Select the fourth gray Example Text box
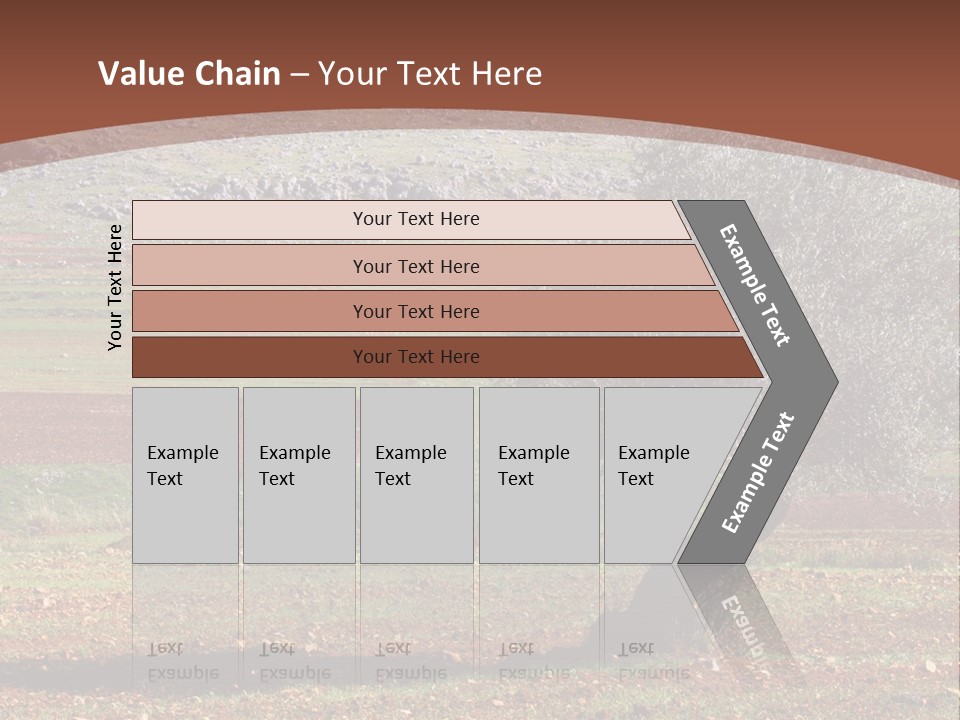 (539, 475)
